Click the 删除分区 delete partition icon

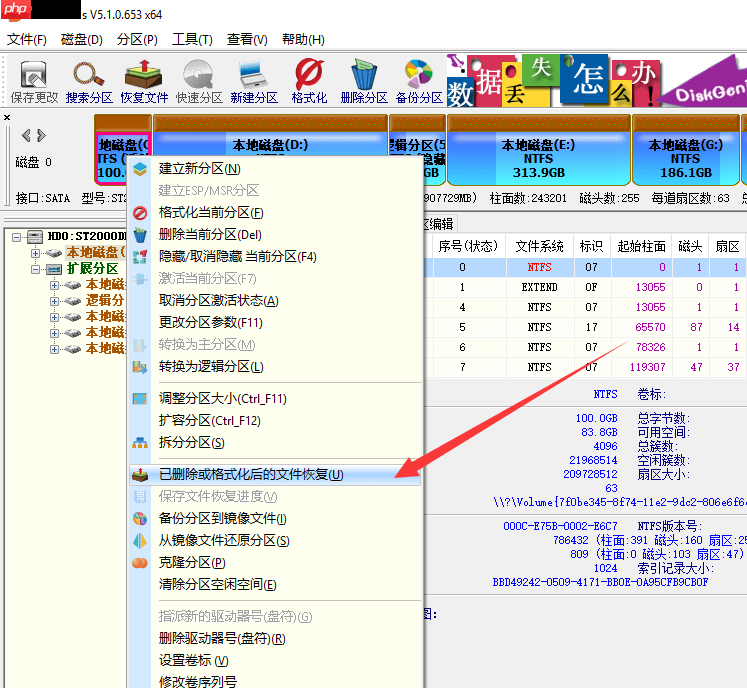tap(363, 80)
